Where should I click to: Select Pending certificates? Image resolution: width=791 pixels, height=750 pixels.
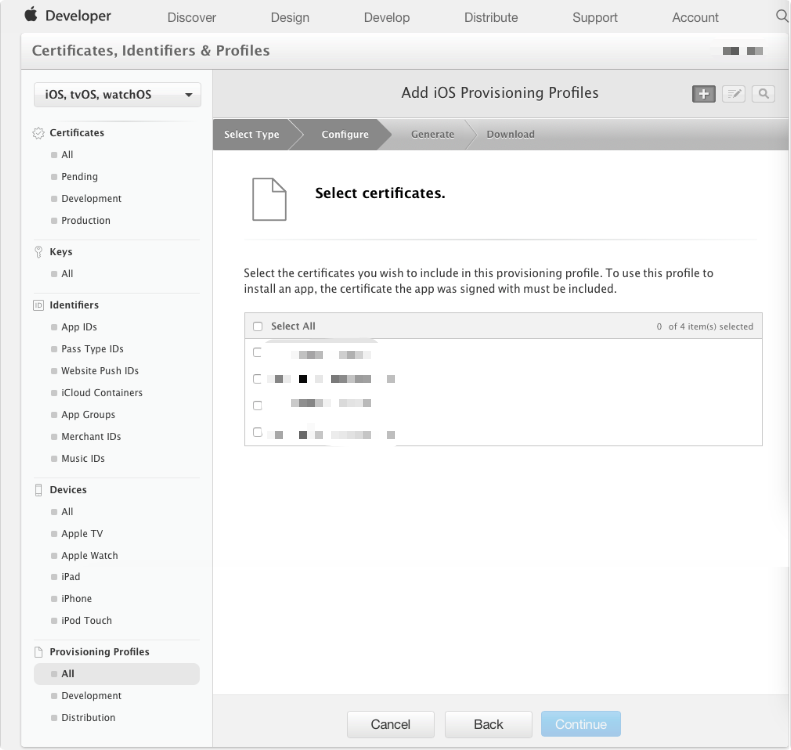(x=80, y=177)
